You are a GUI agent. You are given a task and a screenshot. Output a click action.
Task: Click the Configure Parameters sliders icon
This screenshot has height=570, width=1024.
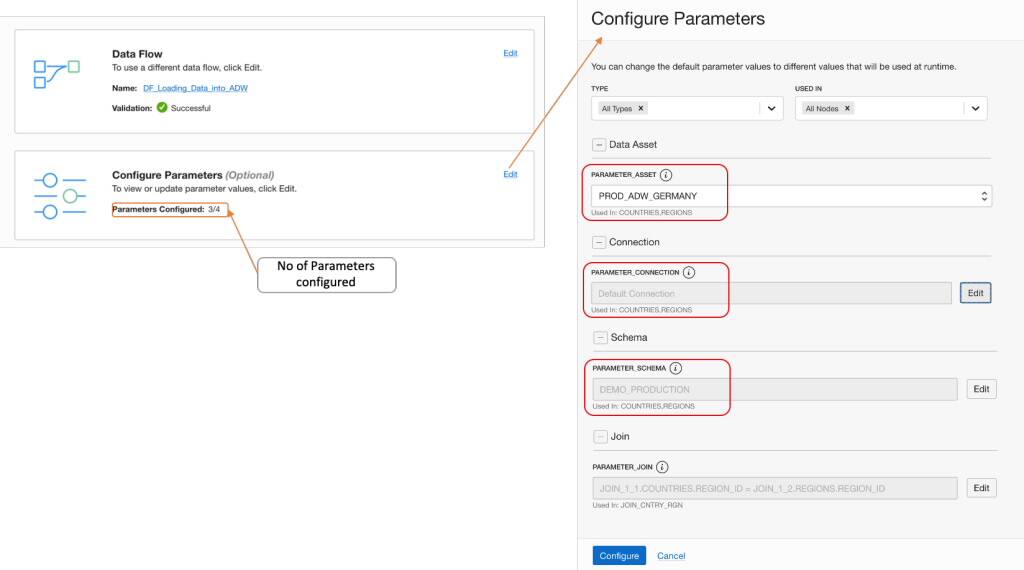pyautogui.click(x=60, y=196)
